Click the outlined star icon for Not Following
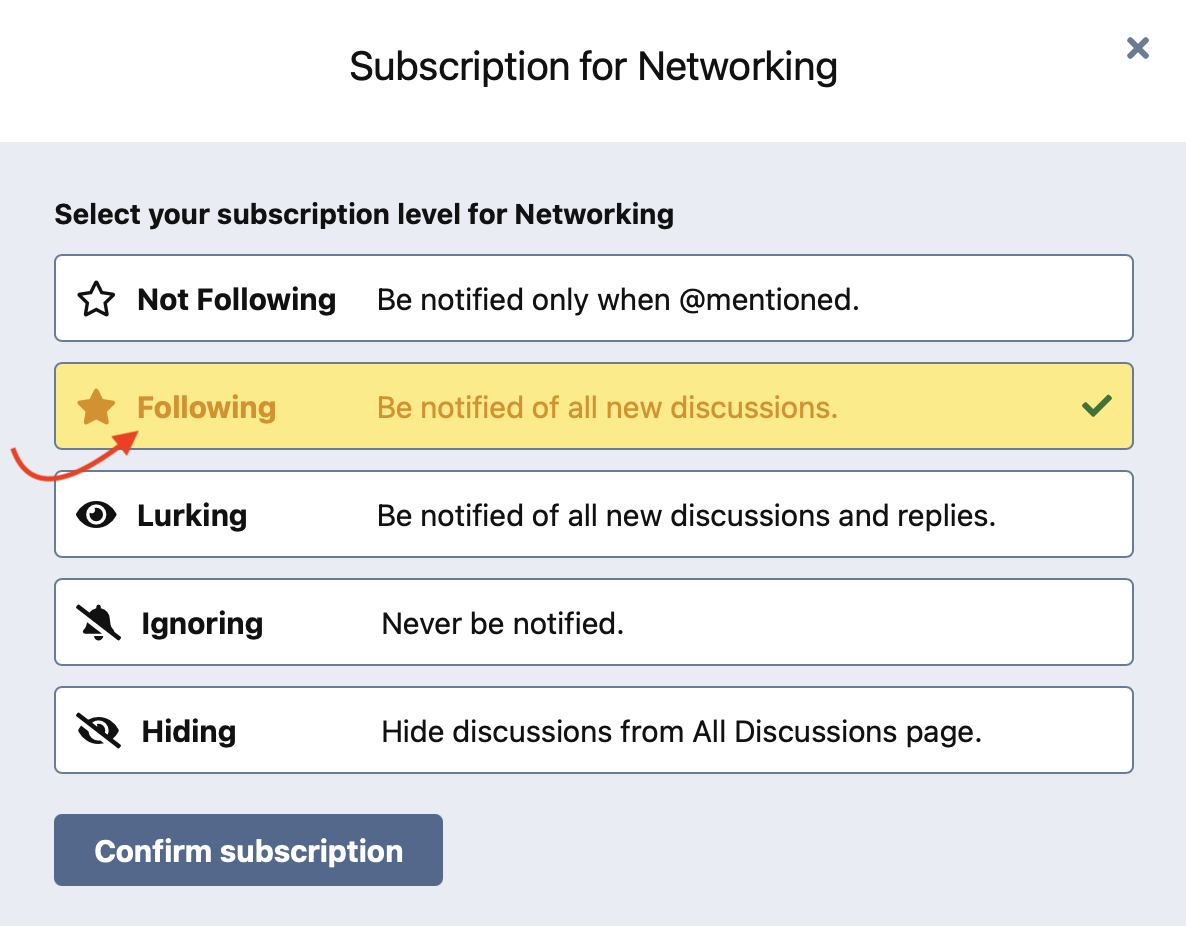The image size is (1186, 926). click(96, 299)
